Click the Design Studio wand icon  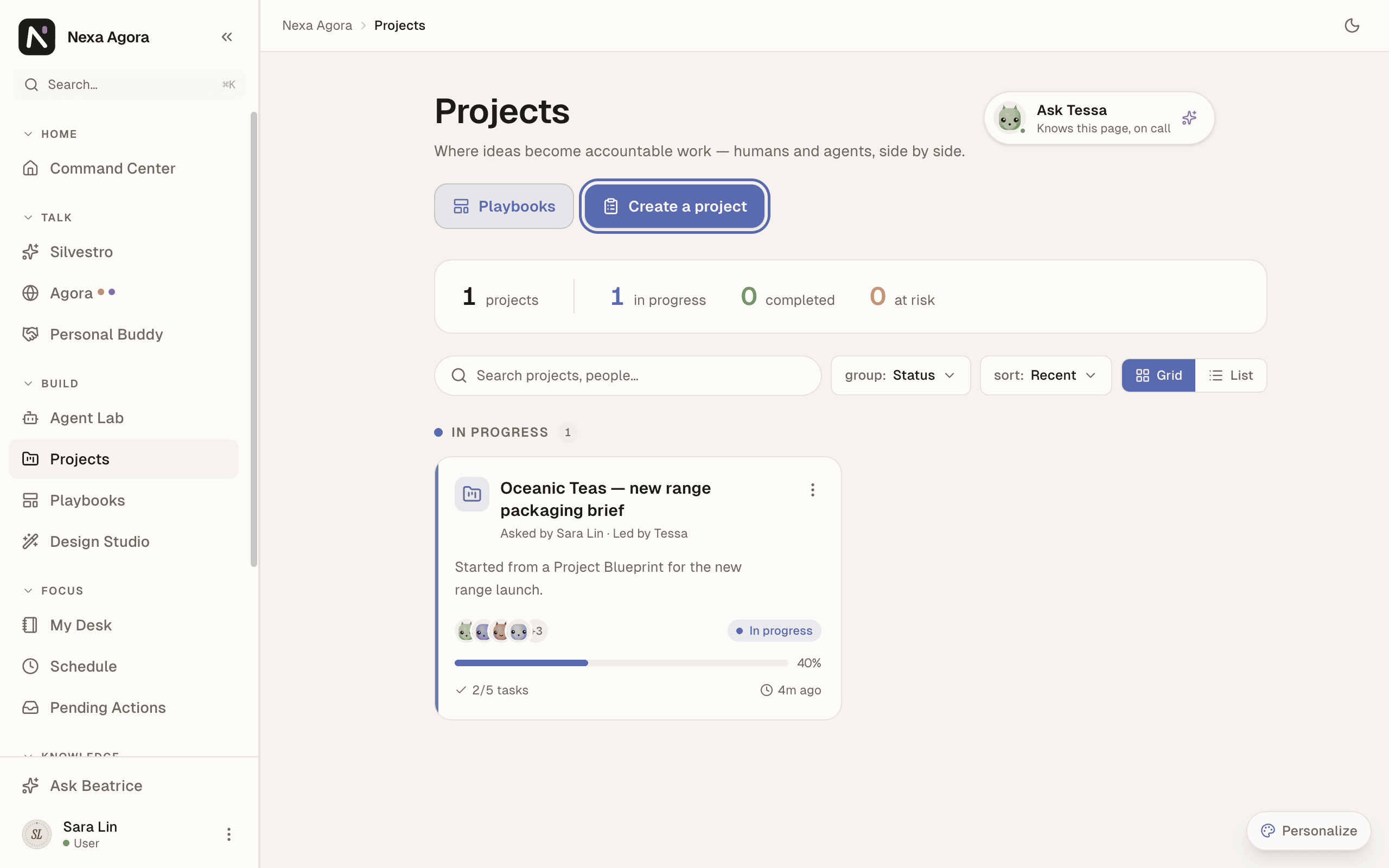30,541
